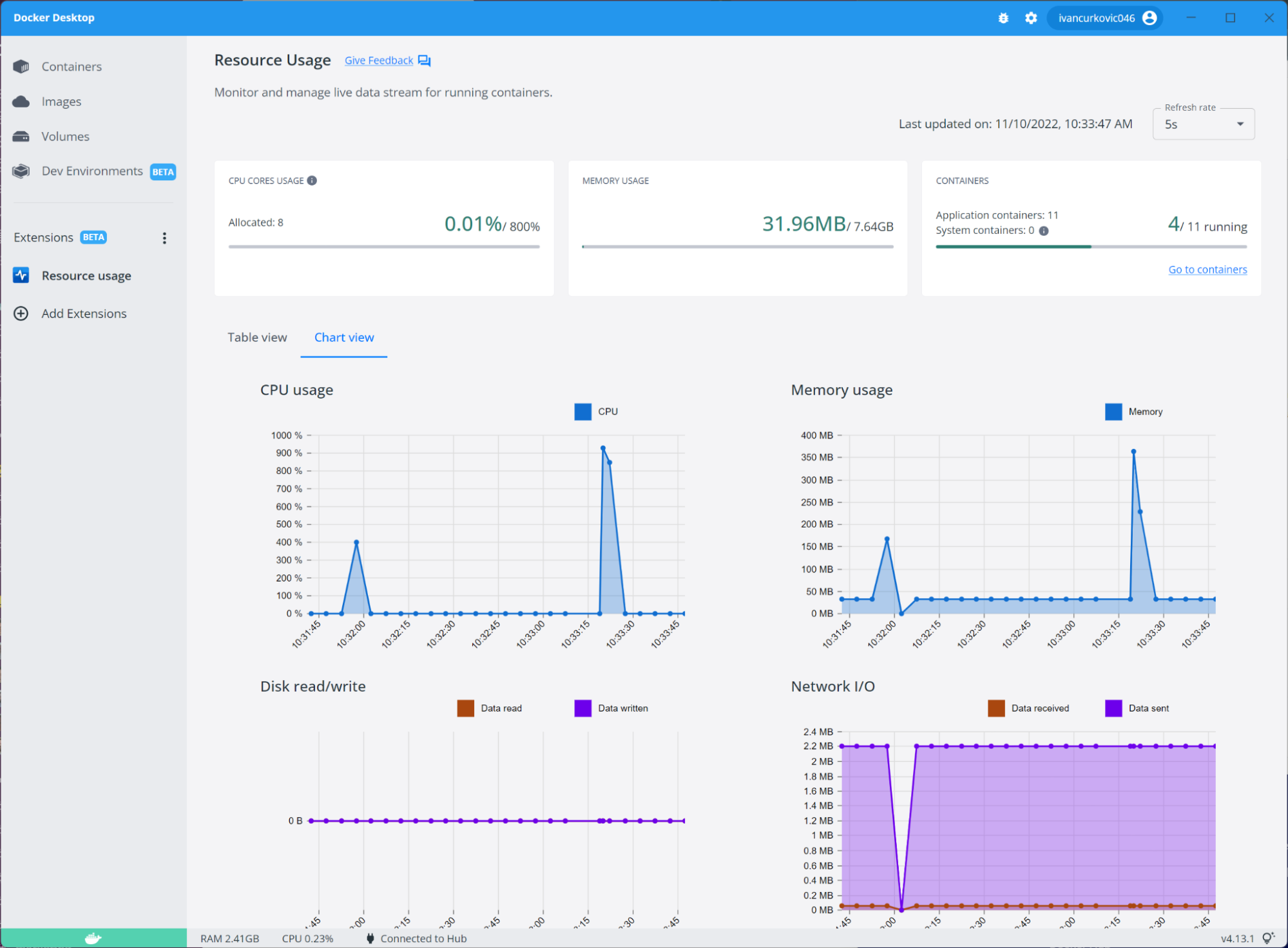Image resolution: width=1288 pixels, height=948 pixels.
Task: Click the Images icon in sidebar
Action: [22, 100]
